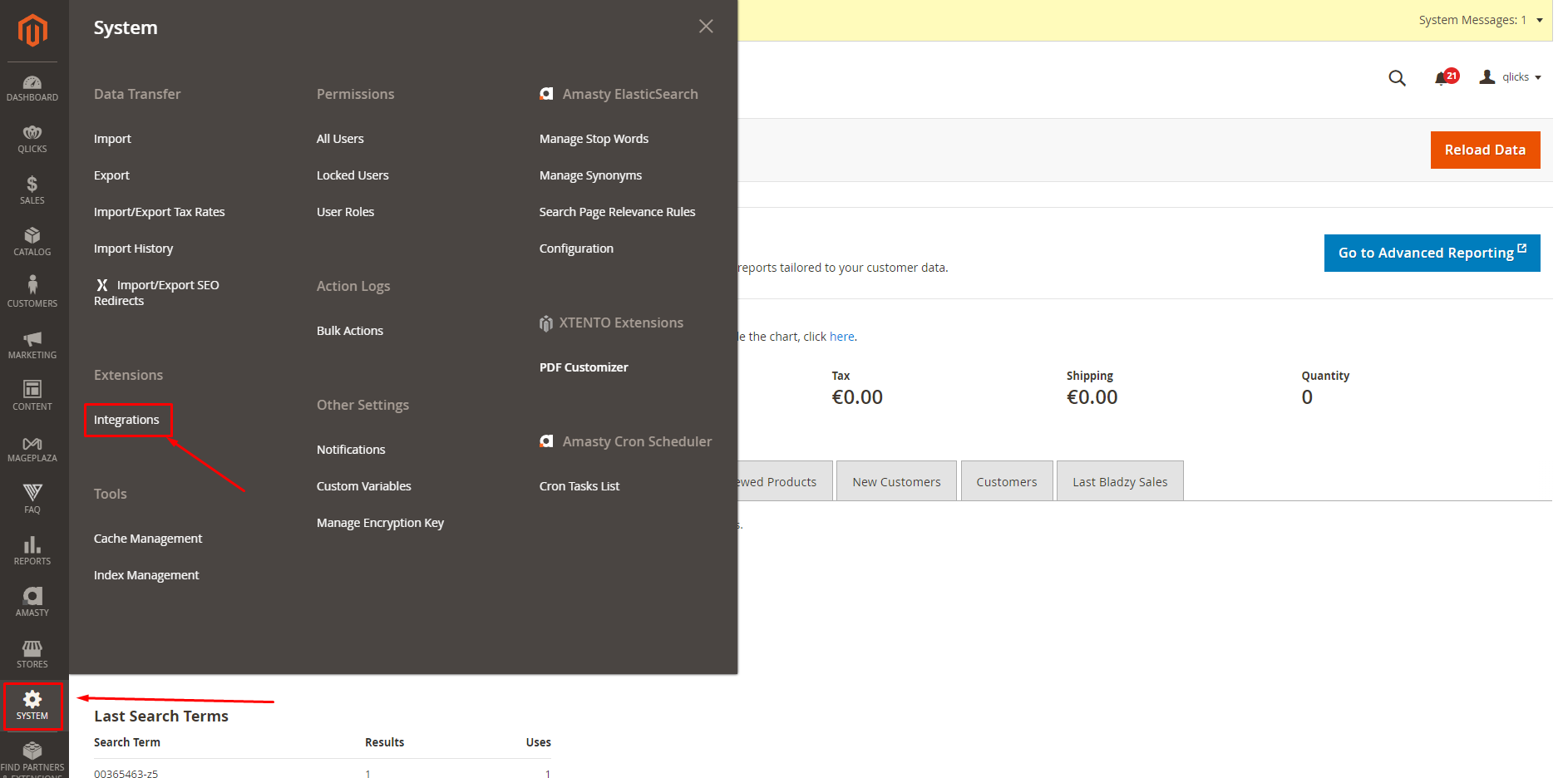Screen dimensions: 1568x778
Task: Open Manage Encryption Key
Action: [380, 523]
